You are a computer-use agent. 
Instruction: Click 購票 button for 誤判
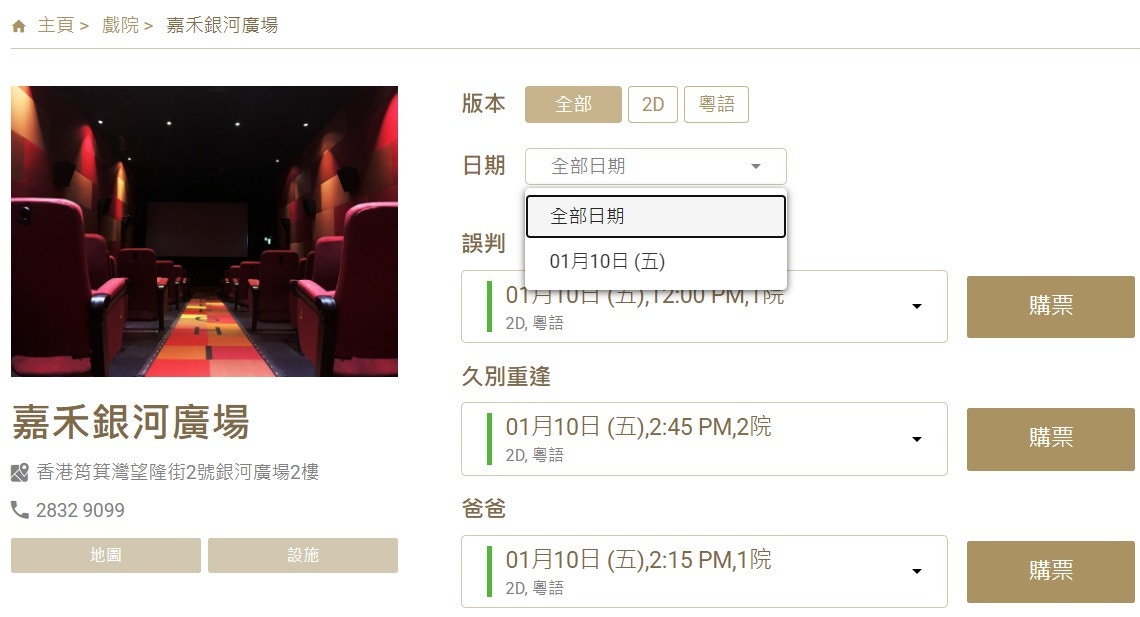1051,307
